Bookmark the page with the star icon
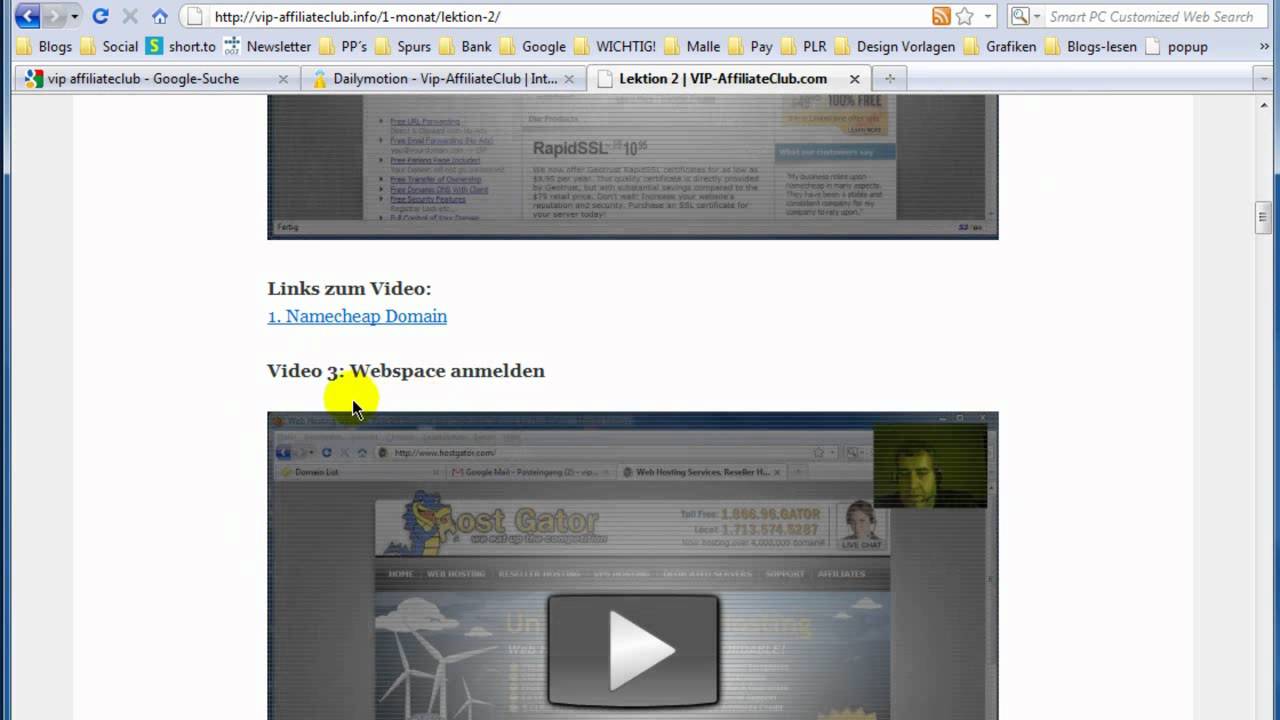Screen dimensions: 1280x720 (964, 16)
